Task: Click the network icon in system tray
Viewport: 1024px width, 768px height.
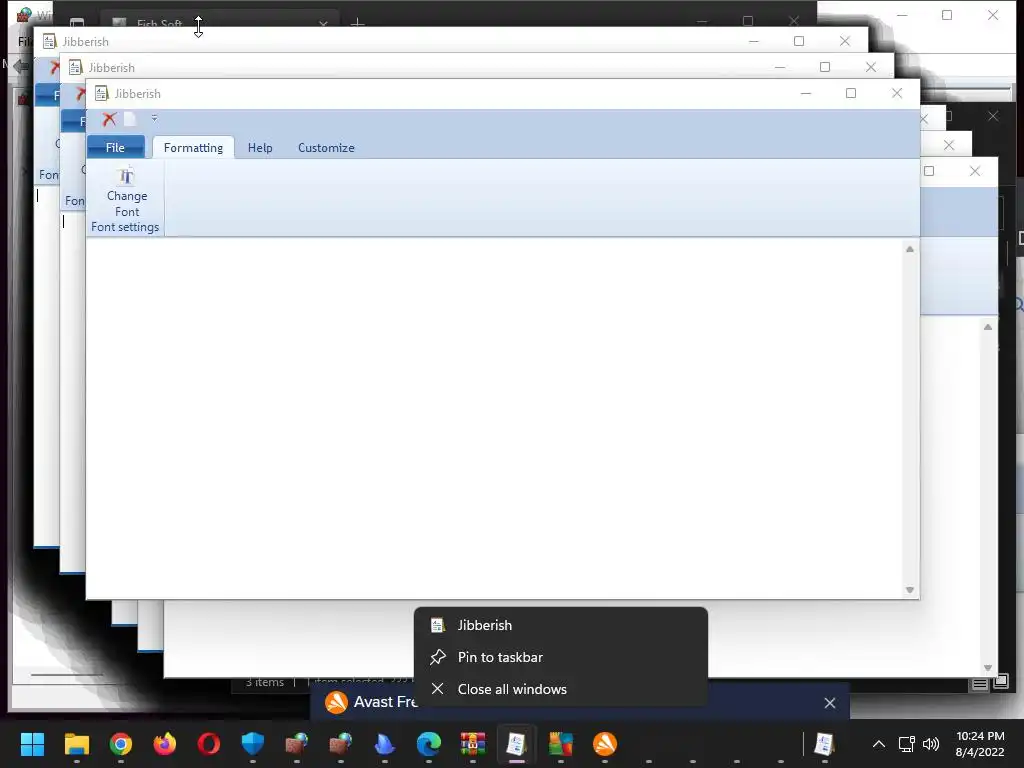Action: coord(906,744)
